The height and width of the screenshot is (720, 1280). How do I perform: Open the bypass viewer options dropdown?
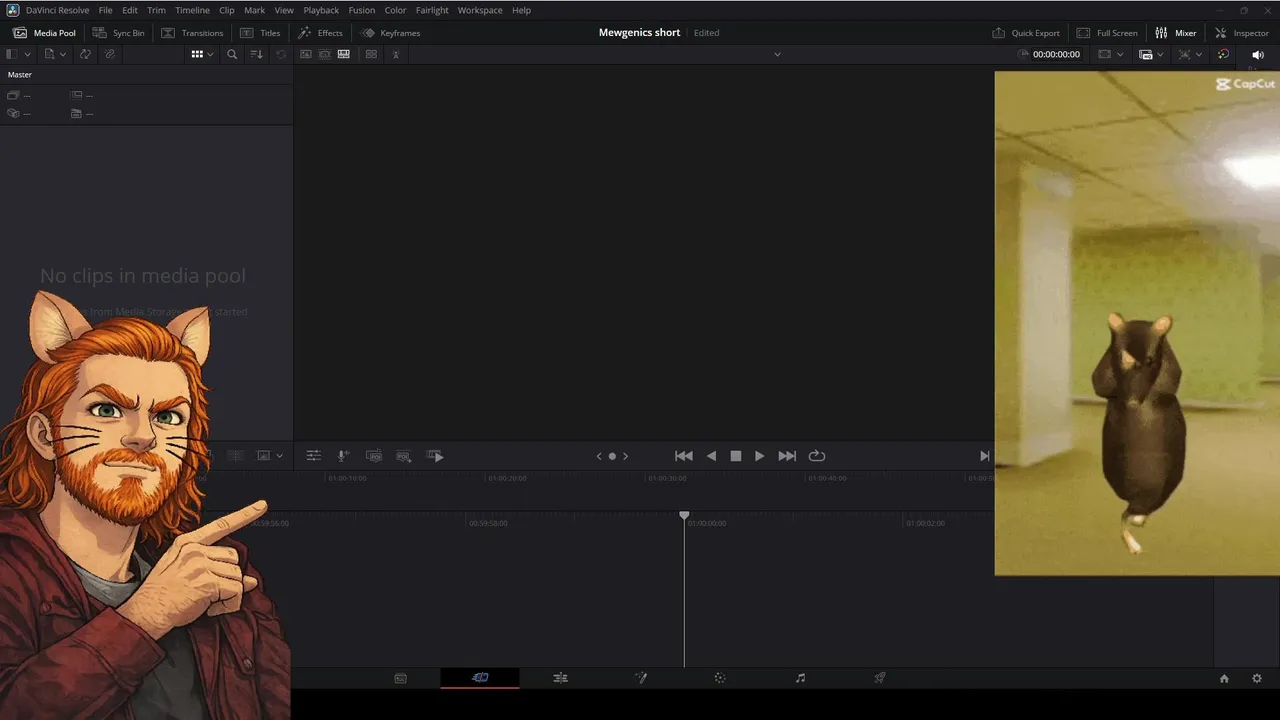click(1189, 54)
